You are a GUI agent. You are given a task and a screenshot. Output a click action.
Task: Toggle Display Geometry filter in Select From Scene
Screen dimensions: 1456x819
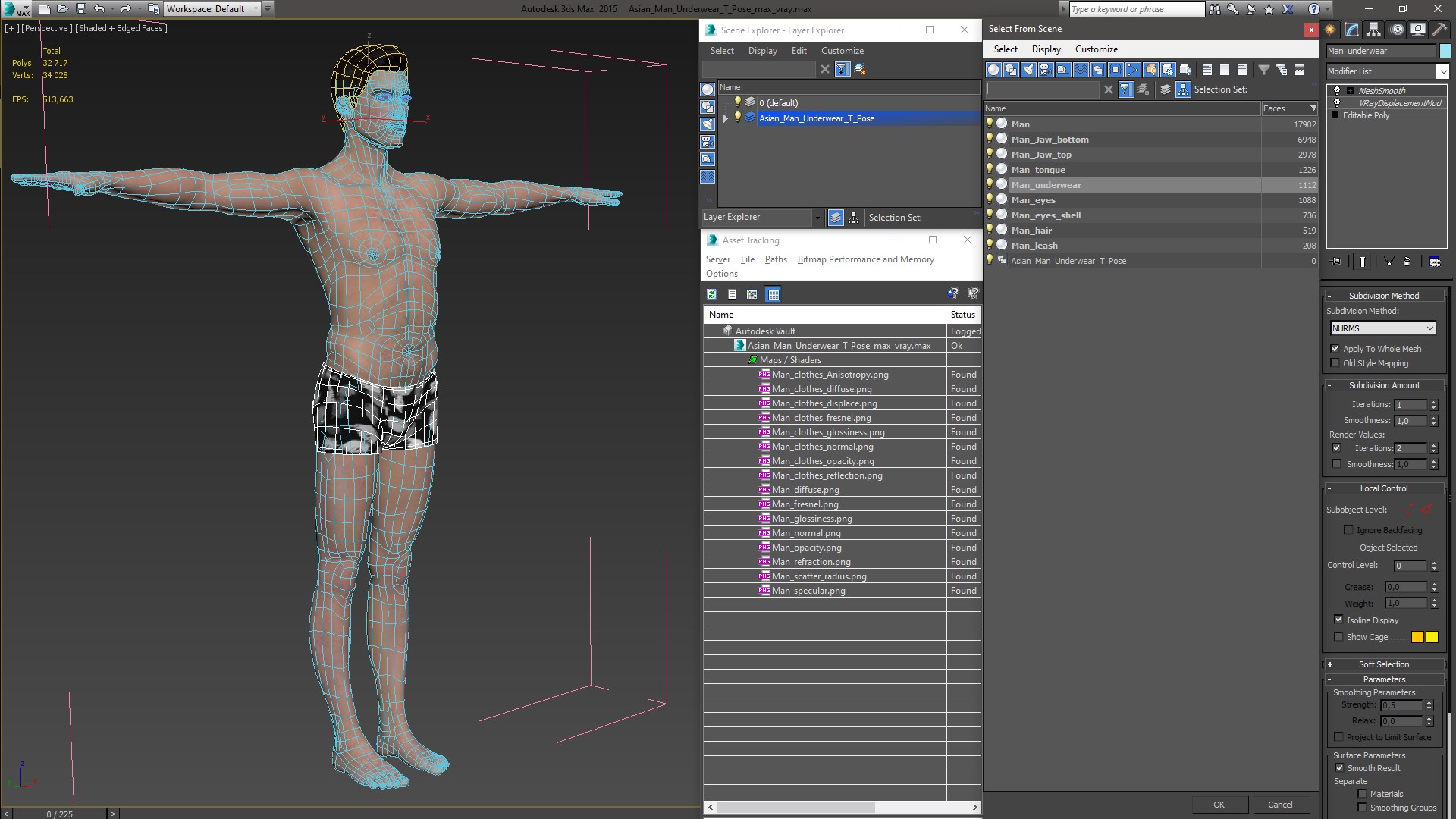(993, 70)
